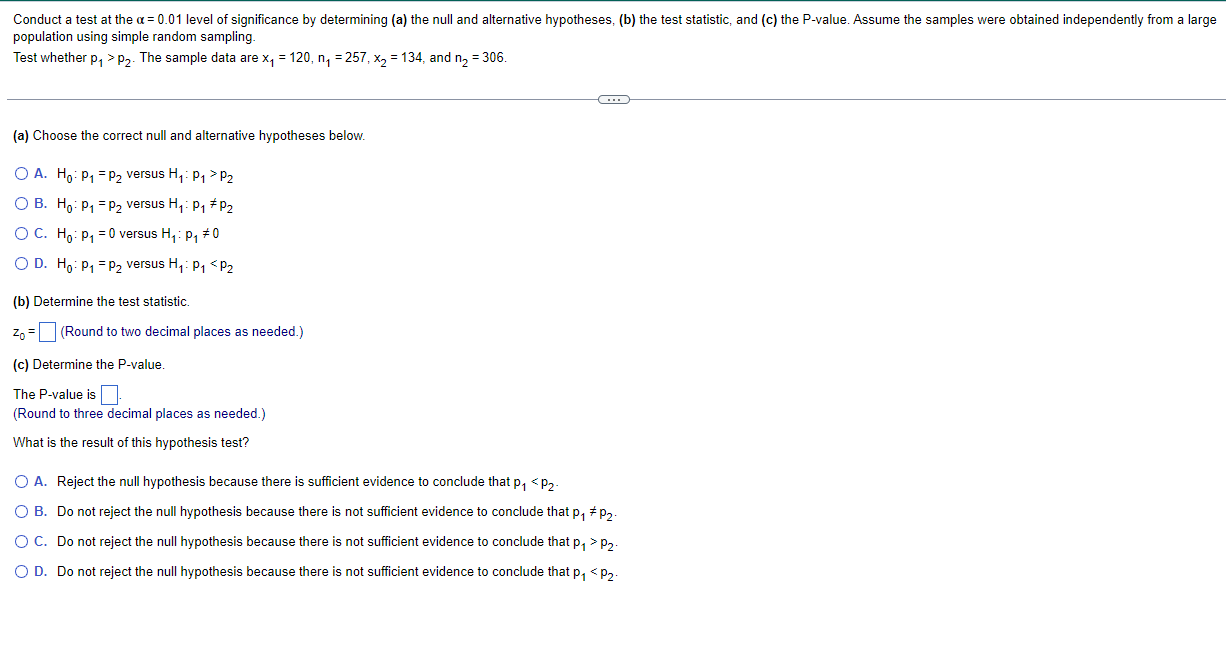This screenshot has width=1226, height=669.
Task: Choose result D: not sufficient evidence p1 < p2
Action: 23,572
